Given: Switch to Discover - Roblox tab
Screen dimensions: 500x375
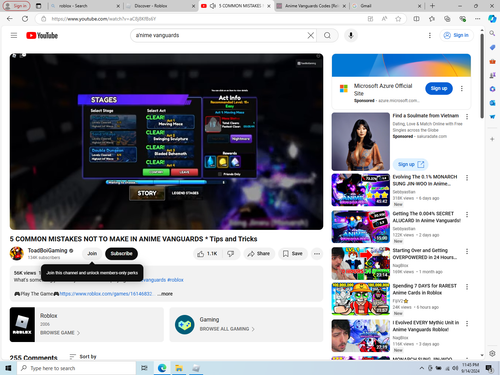Looking at the screenshot, I should 160,6.
